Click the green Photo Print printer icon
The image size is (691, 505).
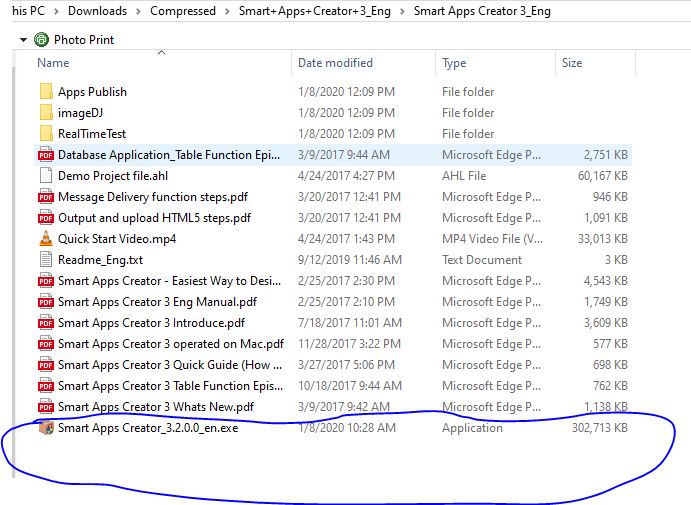point(41,40)
